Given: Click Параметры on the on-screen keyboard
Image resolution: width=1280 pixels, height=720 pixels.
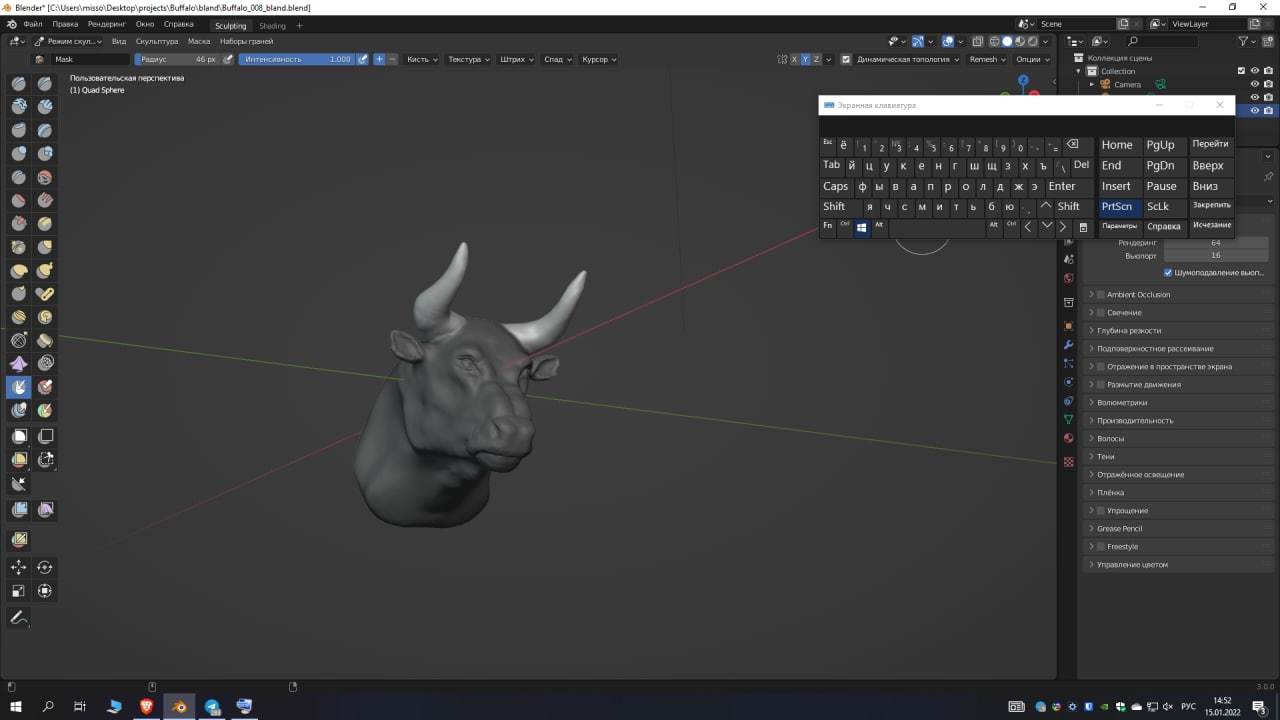Looking at the screenshot, I should coord(1119,227).
